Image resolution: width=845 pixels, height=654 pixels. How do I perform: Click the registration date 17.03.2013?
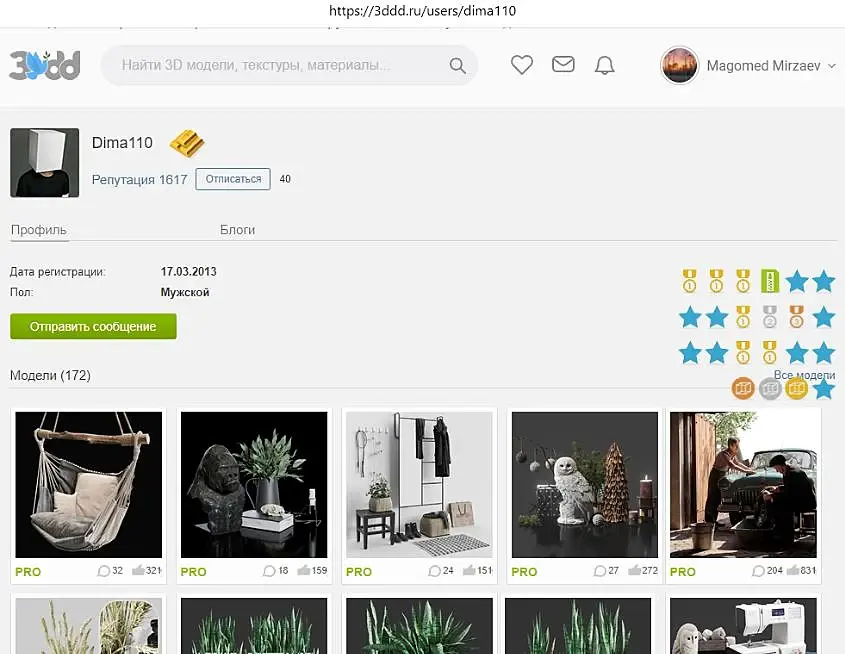coord(189,272)
